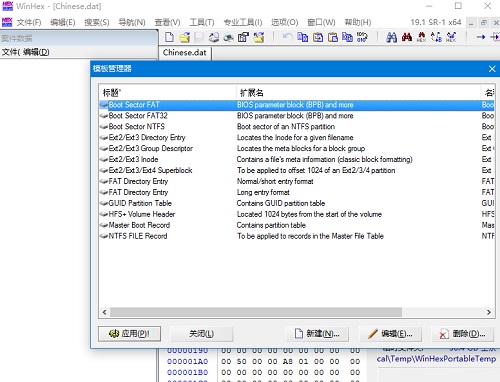Click the 应用(P)! apply button
This screenshot has width=500, height=382.
tap(129, 333)
